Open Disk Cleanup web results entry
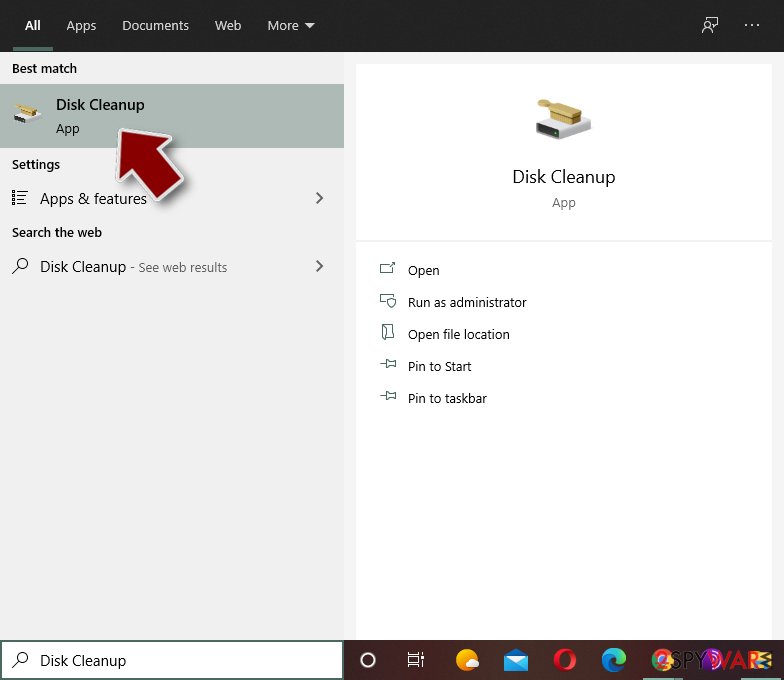This screenshot has width=784, height=680. click(x=172, y=266)
